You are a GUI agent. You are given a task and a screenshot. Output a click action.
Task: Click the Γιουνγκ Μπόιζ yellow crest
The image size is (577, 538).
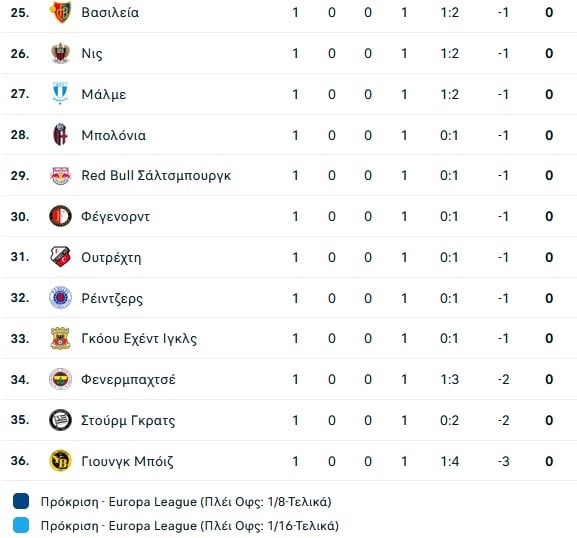click(x=60, y=461)
